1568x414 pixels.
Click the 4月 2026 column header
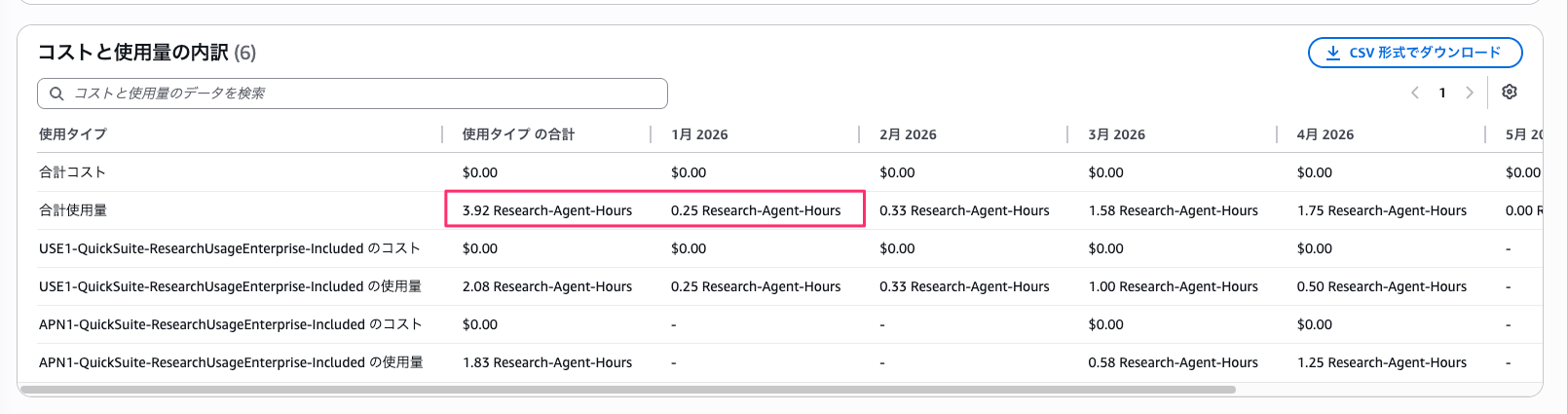[1325, 134]
